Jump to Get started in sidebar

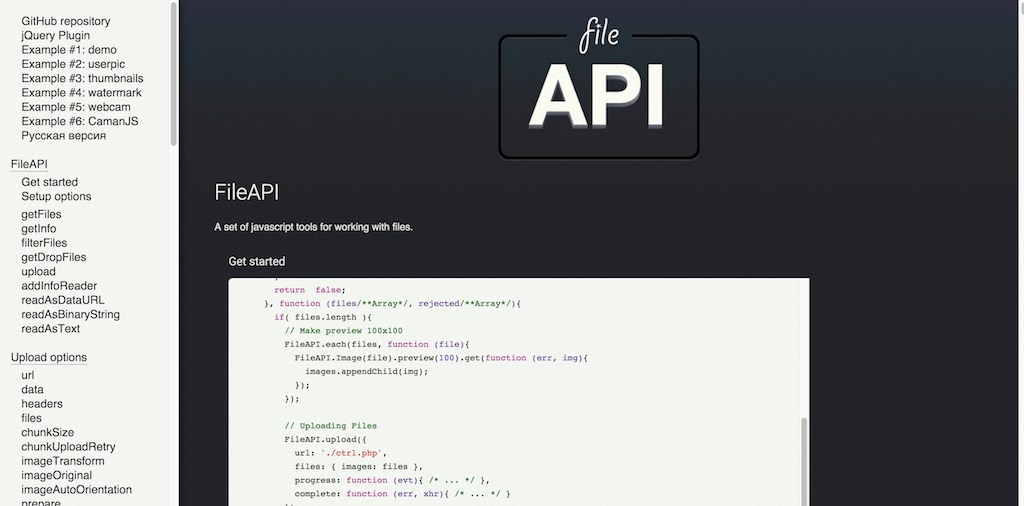click(x=49, y=182)
